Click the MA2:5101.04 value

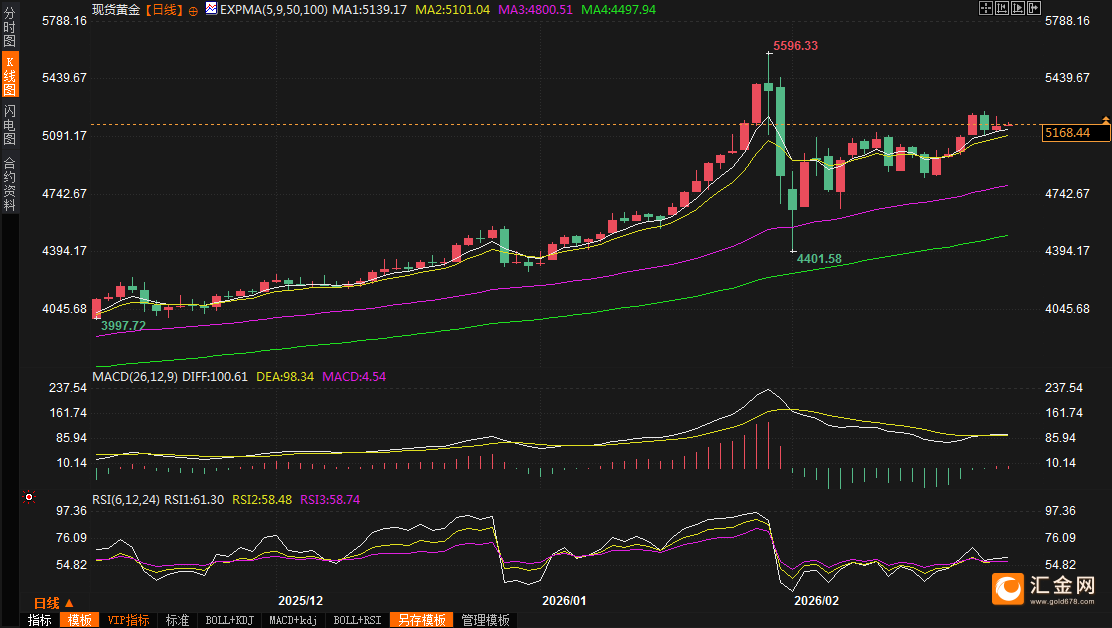coord(452,10)
